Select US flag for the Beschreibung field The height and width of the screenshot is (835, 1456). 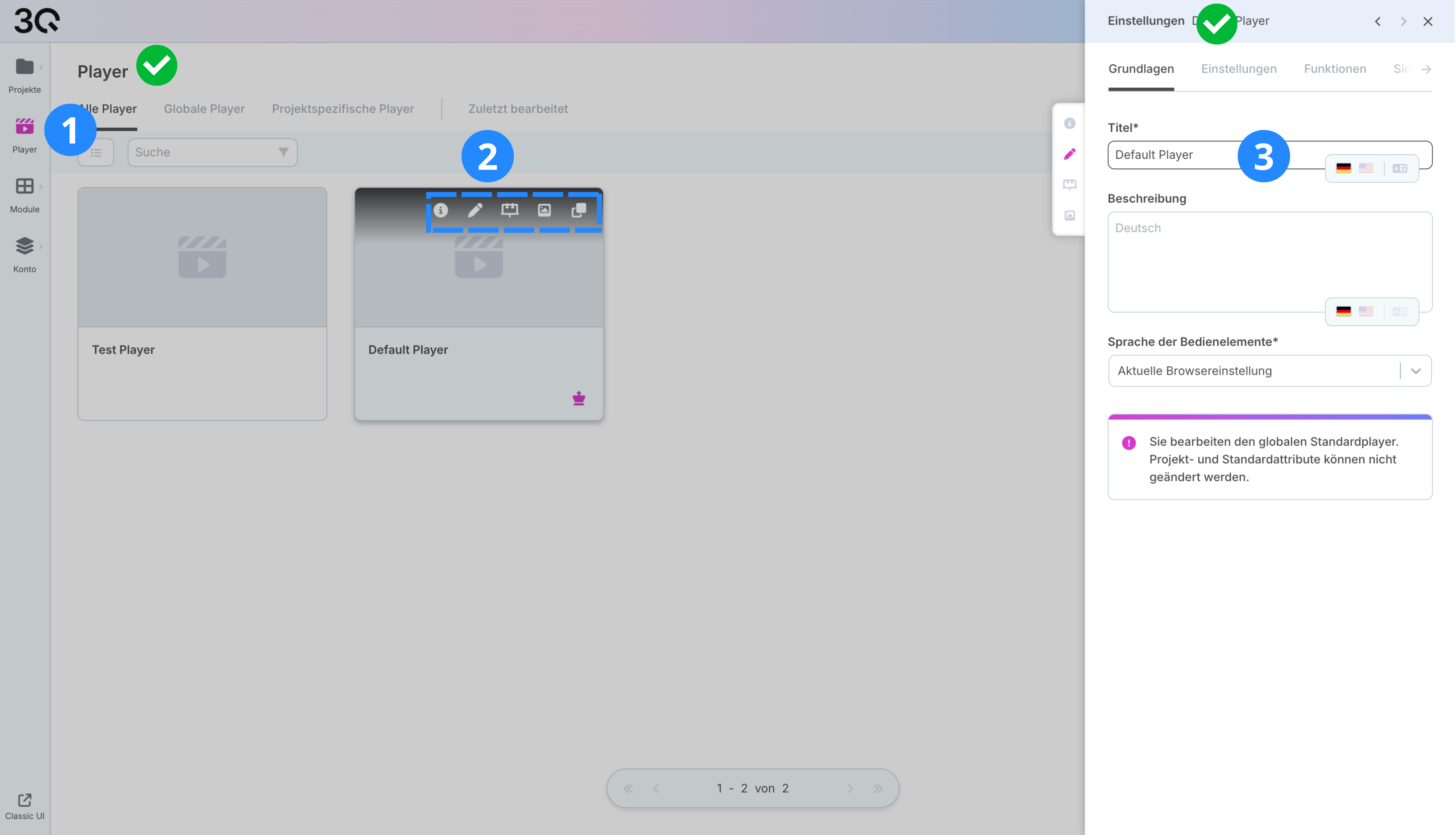tap(1366, 311)
